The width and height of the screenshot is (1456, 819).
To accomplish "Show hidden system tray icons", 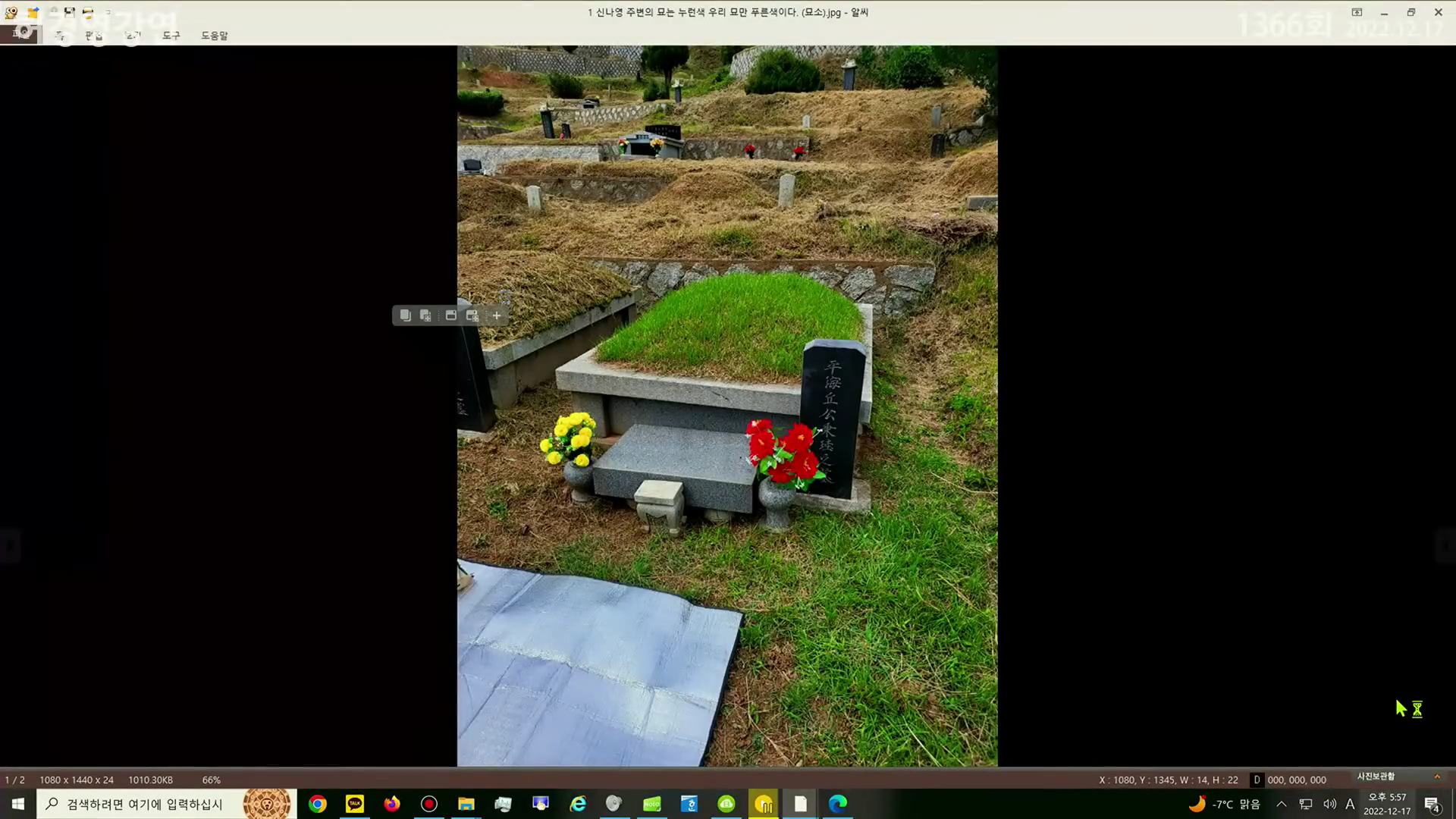I will click(x=1282, y=804).
